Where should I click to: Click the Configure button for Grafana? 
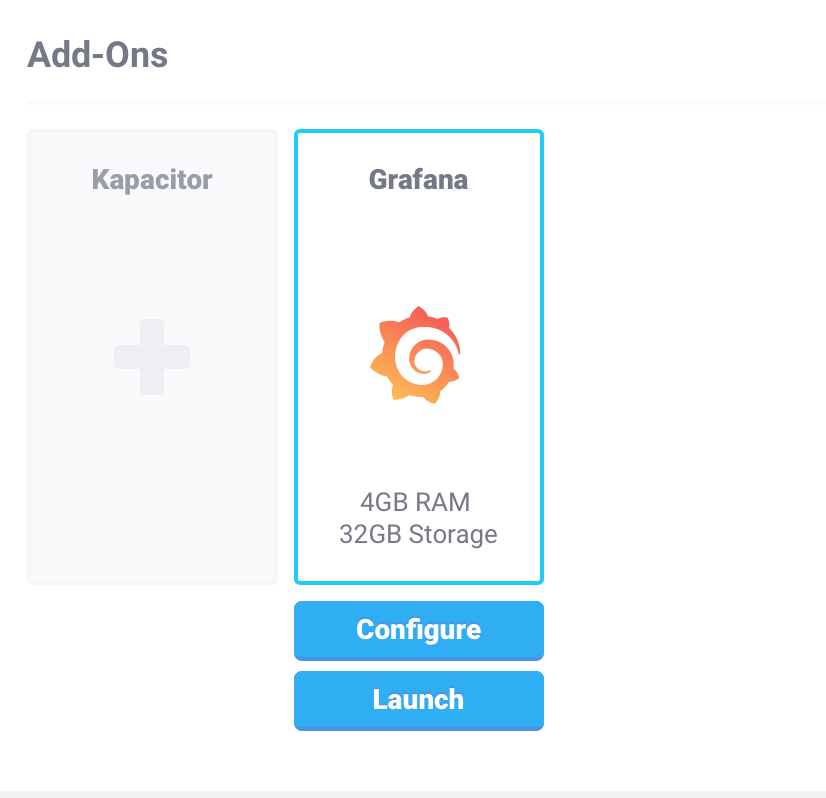coord(418,630)
